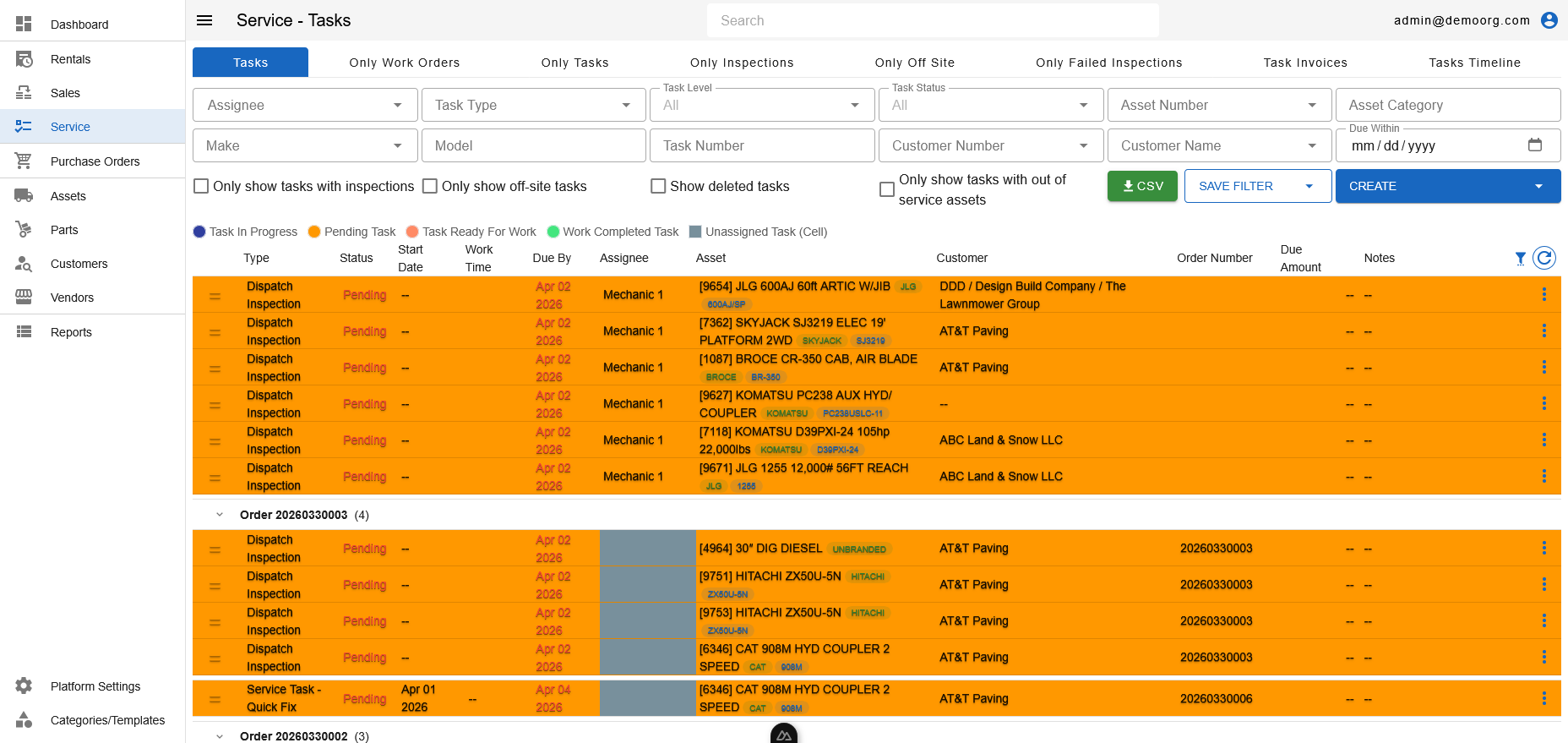This screenshot has height=743, width=1568.
Task: Switch to the Only Failed Inspections tab
Action: pos(1109,63)
